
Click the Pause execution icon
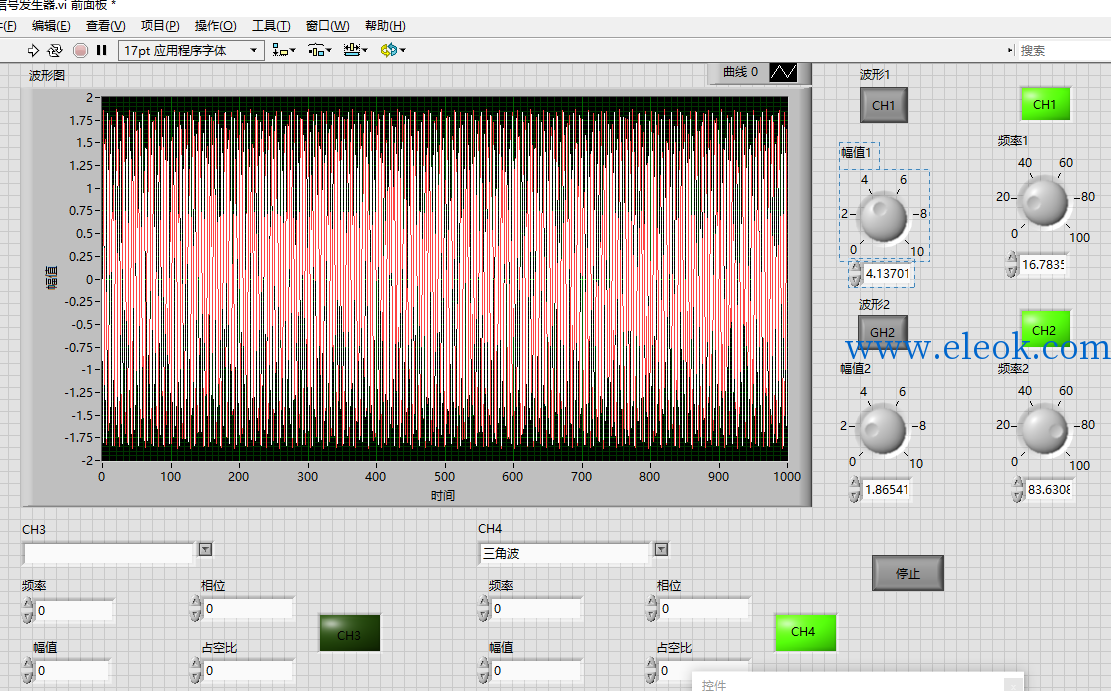(x=101, y=50)
